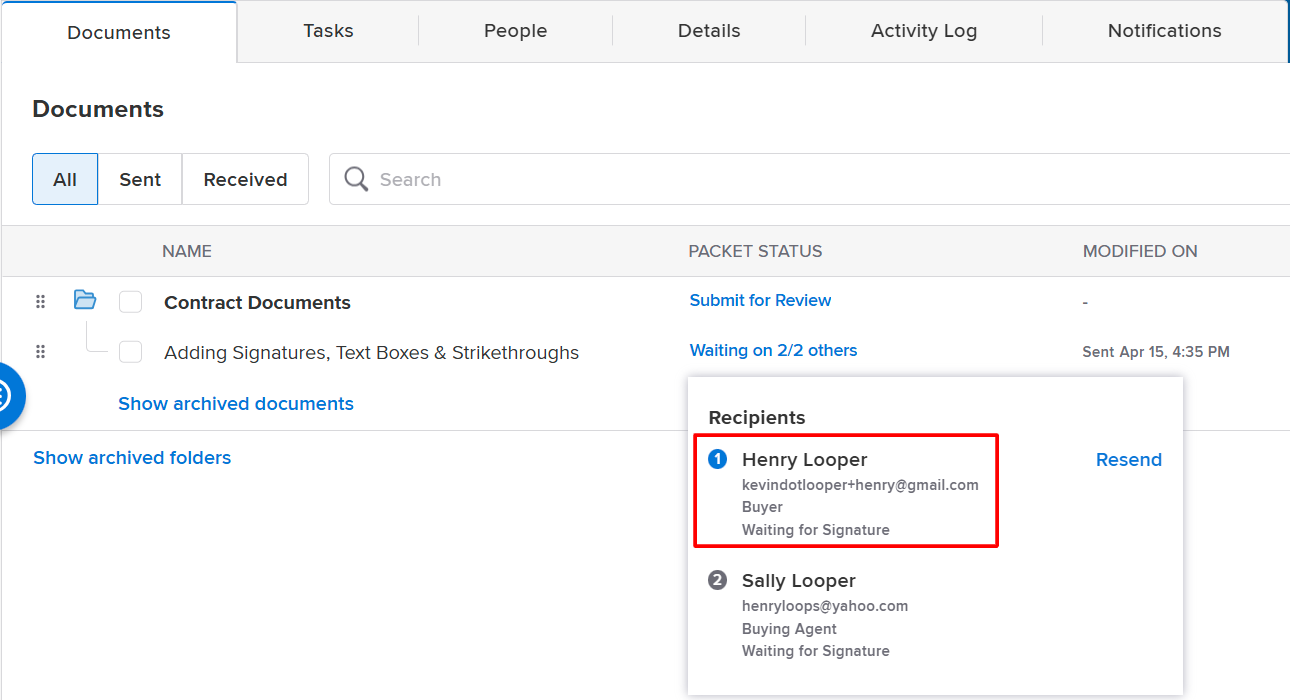The width and height of the screenshot is (1290, 700).
Task: Click the Waiting on 2/2 others status
Action: point(773,350)
